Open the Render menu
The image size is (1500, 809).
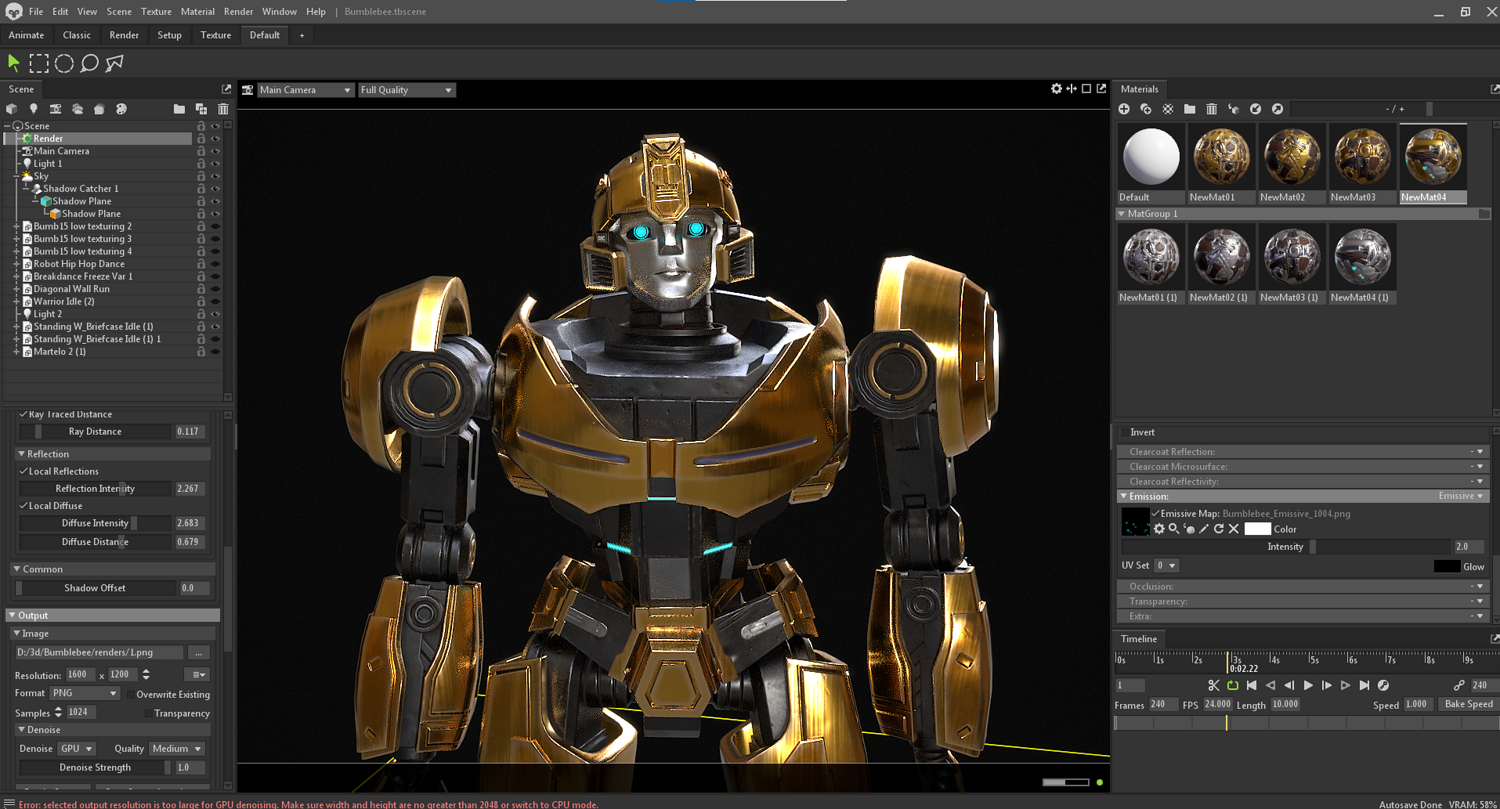(238, 12)
